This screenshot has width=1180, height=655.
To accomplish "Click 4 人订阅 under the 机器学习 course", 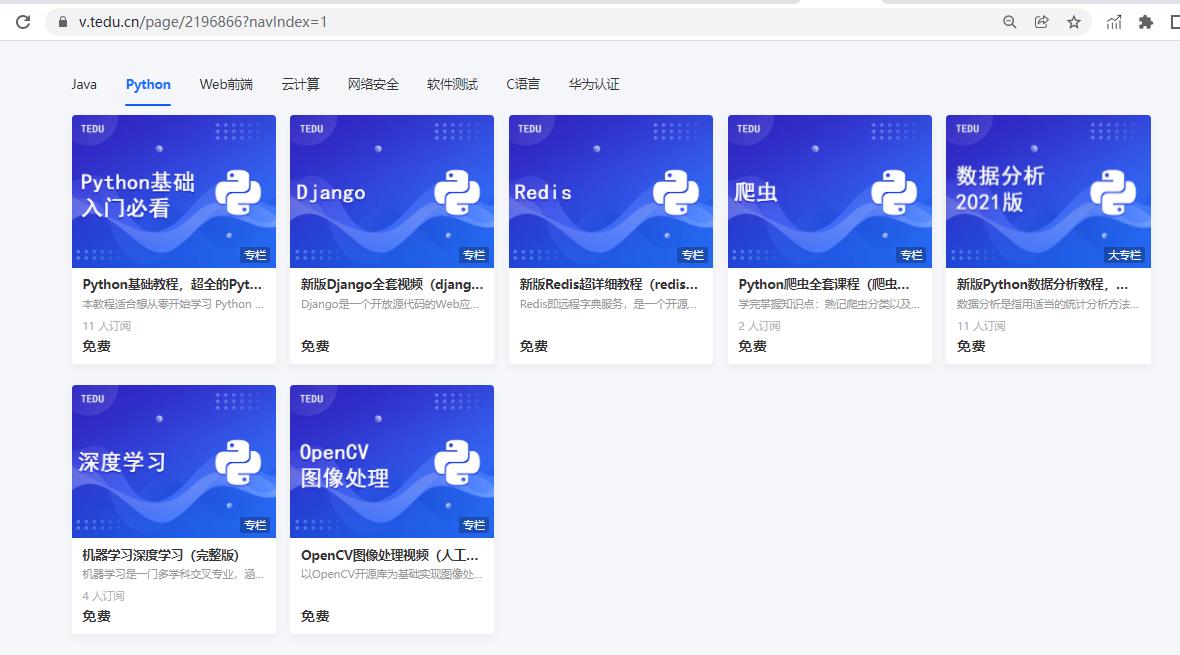I will point(103,596).
